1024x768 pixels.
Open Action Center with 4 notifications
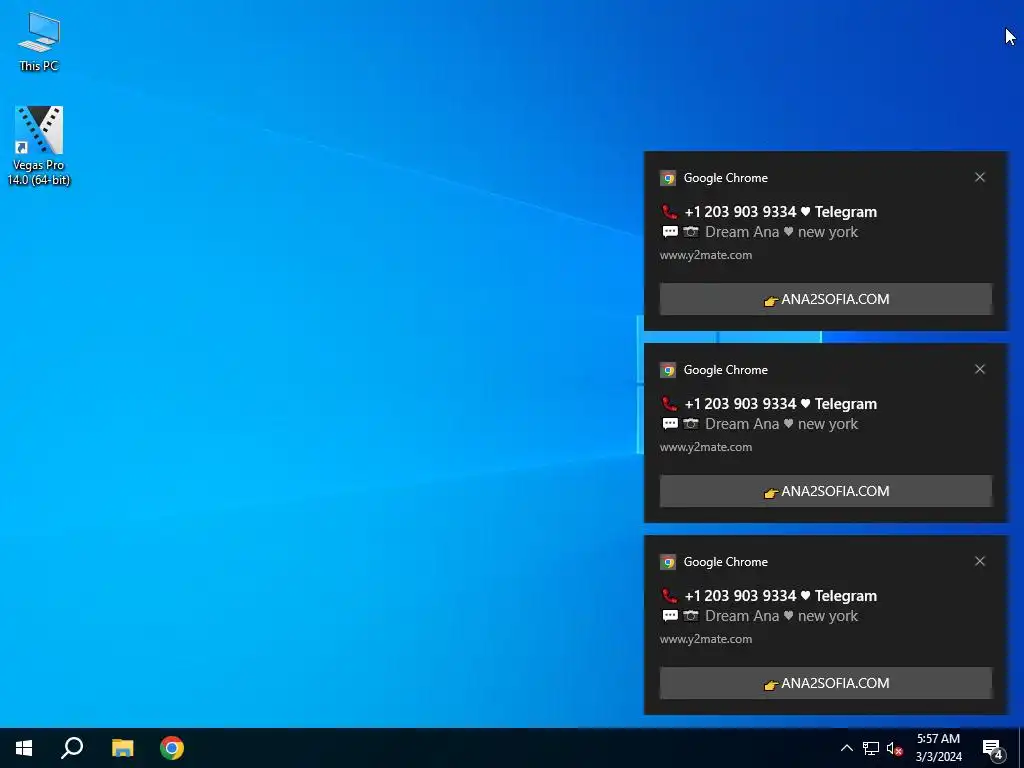[993, 749]
